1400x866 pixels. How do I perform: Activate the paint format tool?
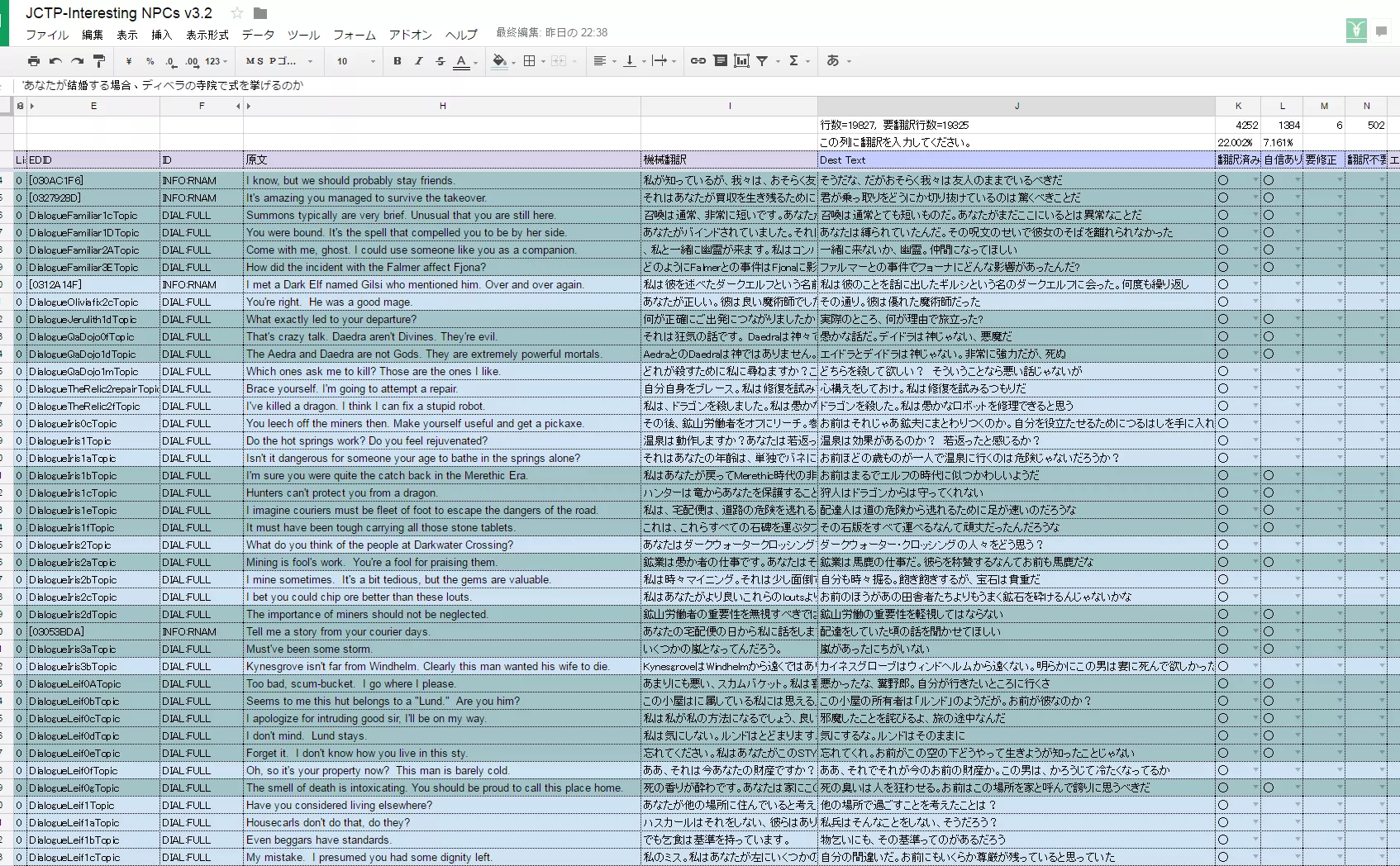(x=98, y=61)
